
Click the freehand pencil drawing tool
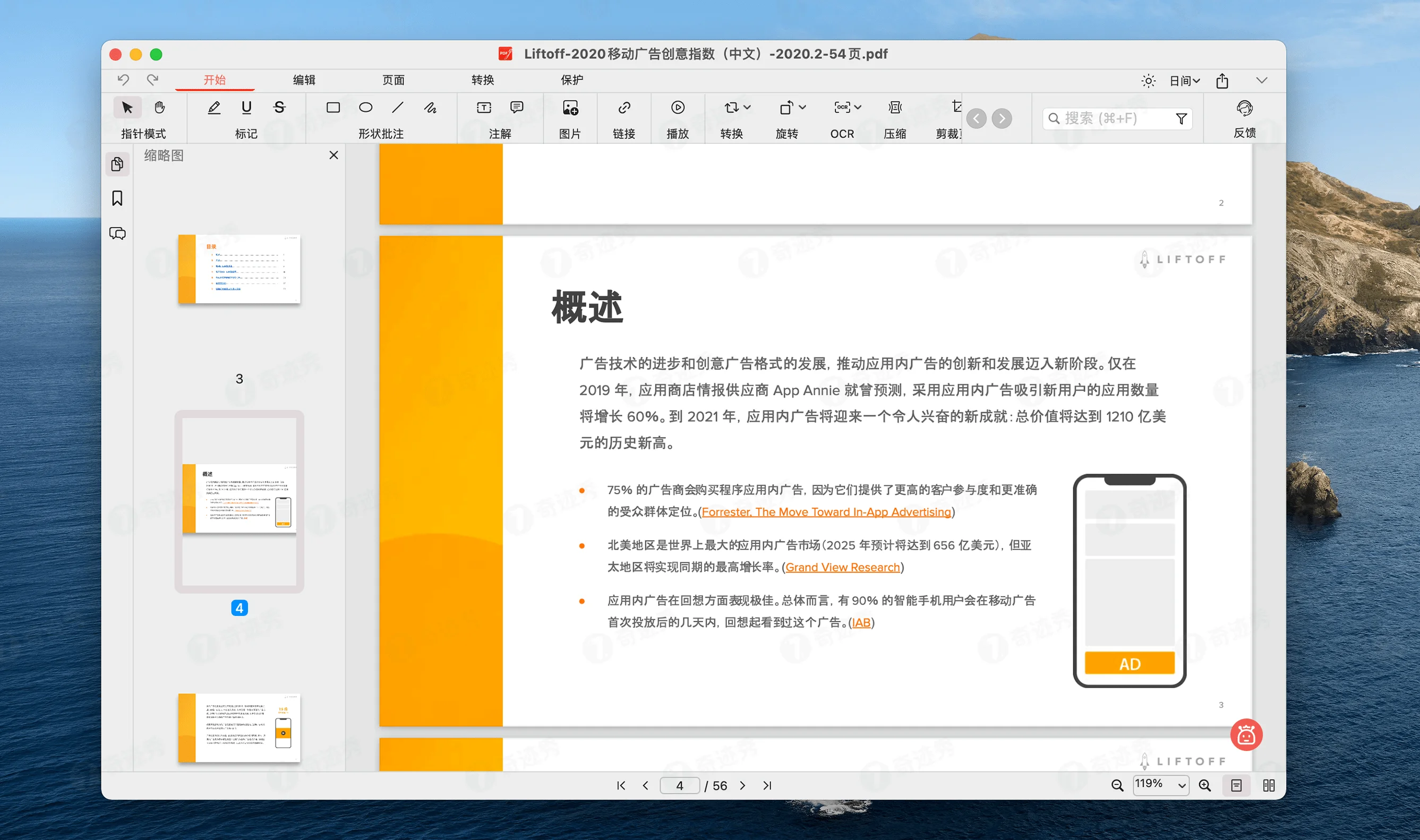coord(430,108)
